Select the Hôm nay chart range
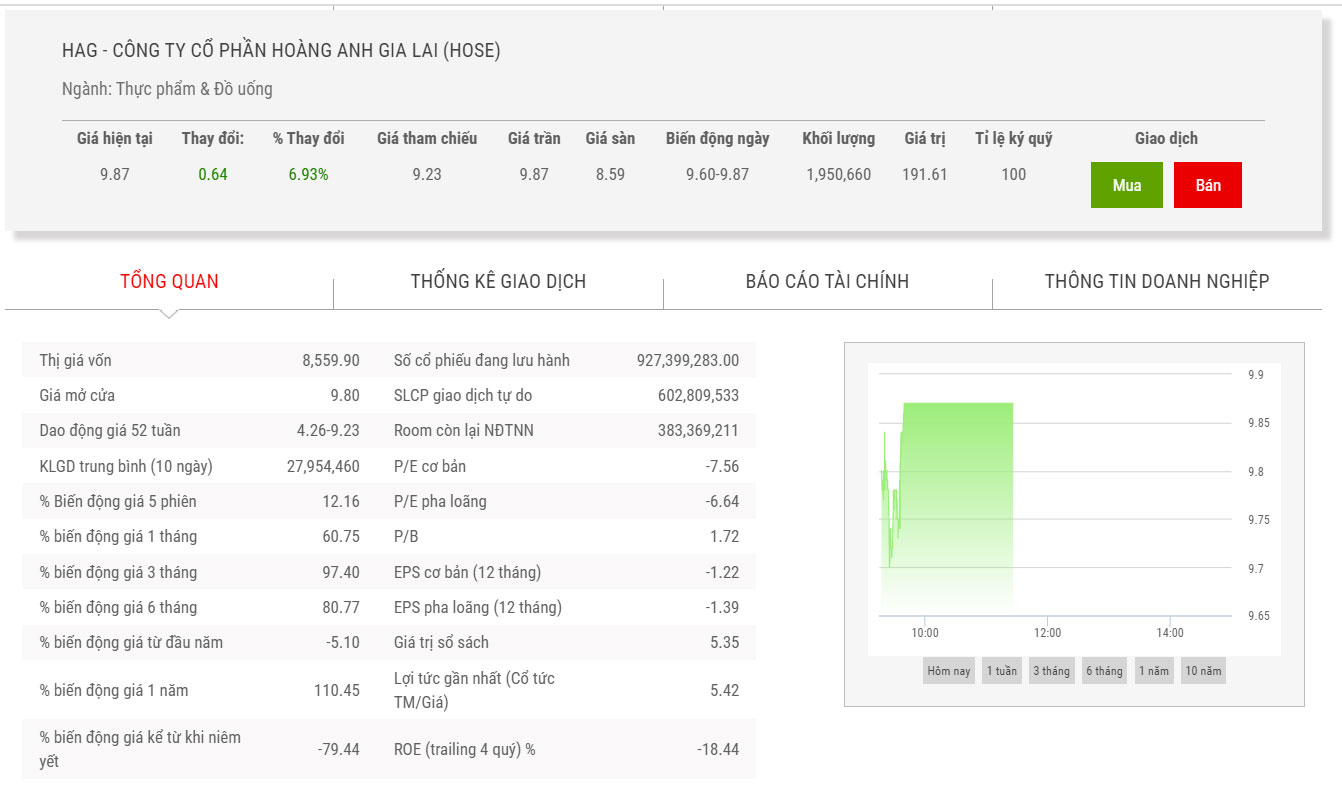 pyautogui.click(x=948, y=671)
